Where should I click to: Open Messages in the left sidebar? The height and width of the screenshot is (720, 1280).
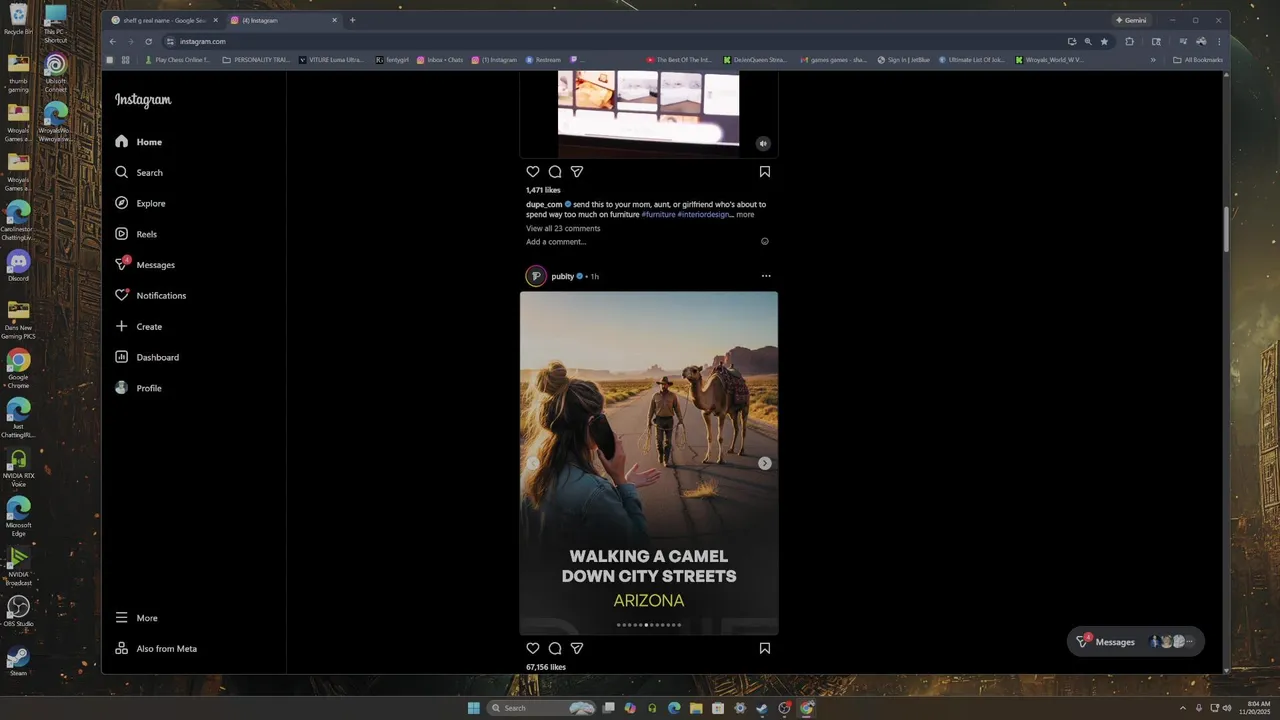click(x=144, y=265)
